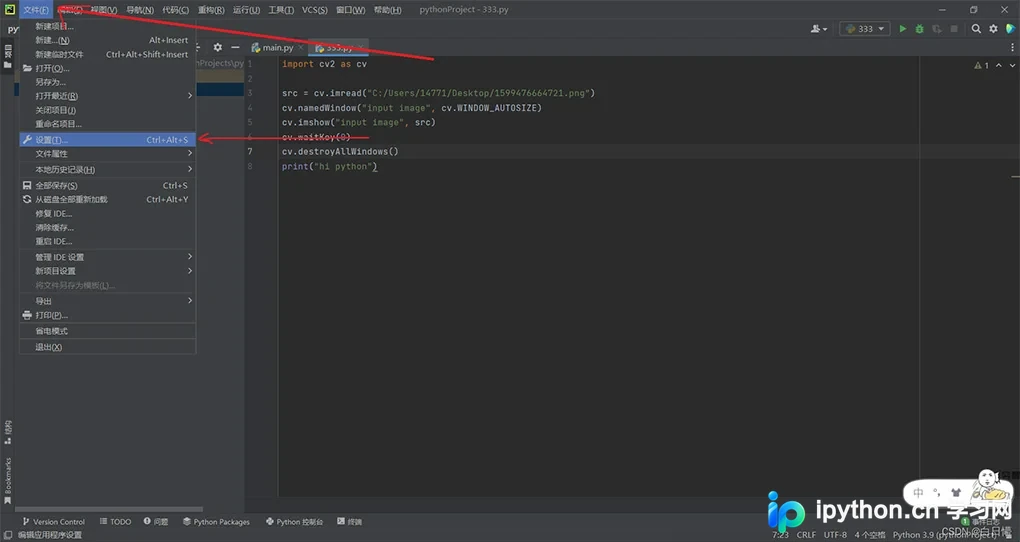Click 打印(P)... menu entry
The height and width of the screenshot is (542, 1020).
pos(107,315)
